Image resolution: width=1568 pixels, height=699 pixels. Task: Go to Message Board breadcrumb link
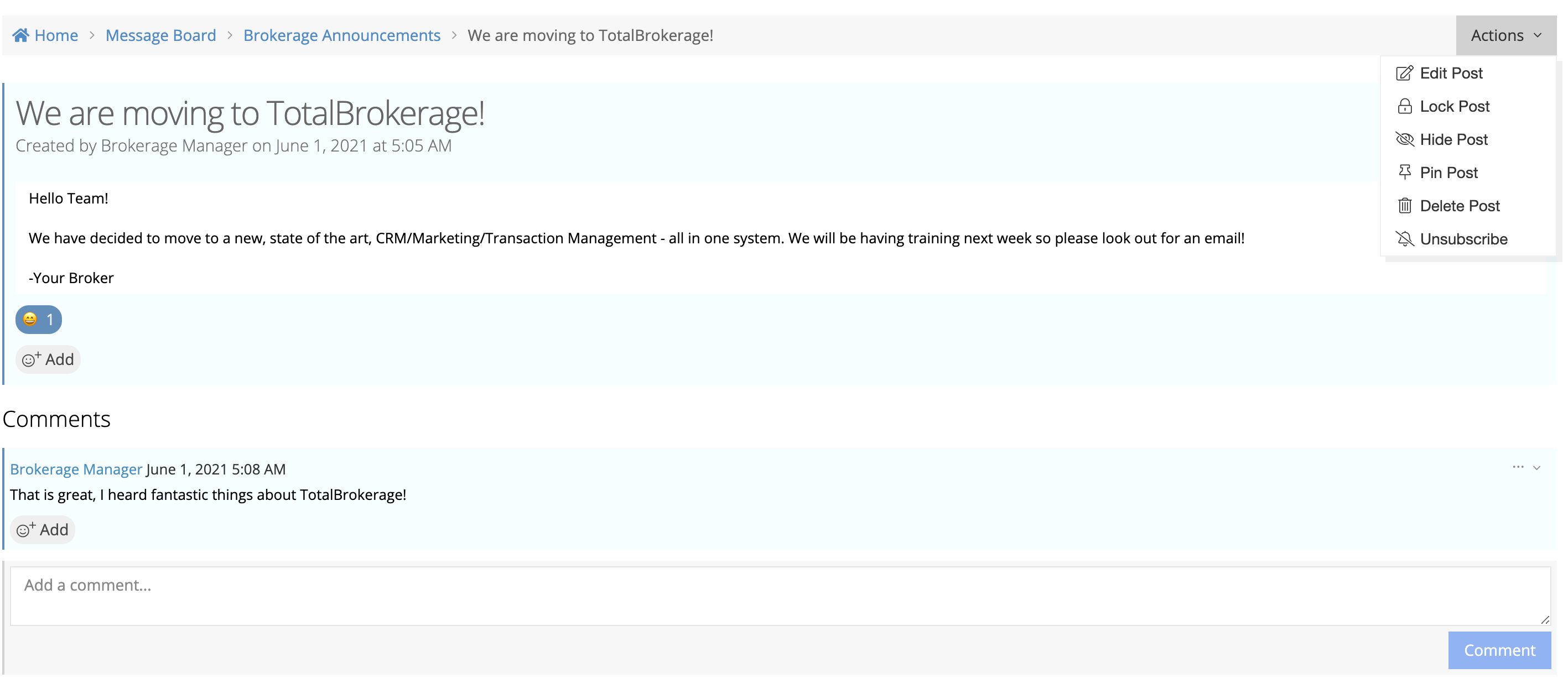pyautogui.click(x=160, y=35)
